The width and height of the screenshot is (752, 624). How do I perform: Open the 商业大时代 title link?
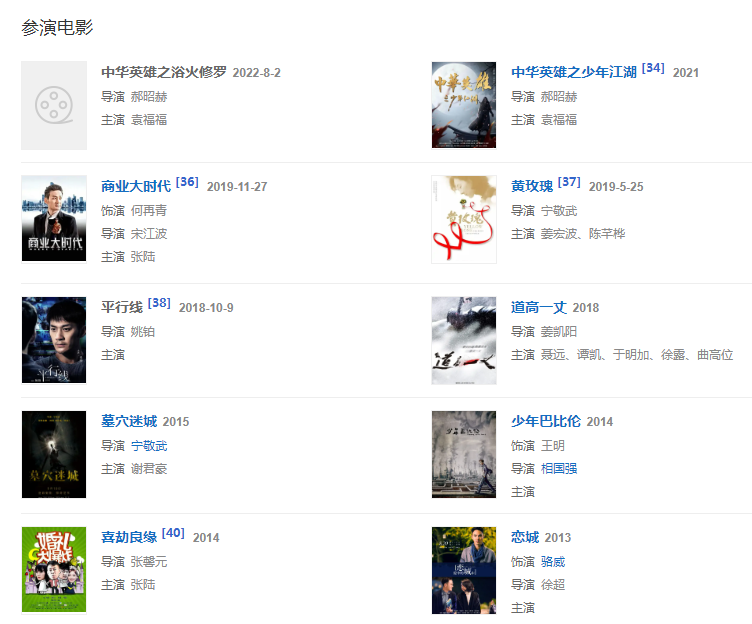pyautogui.click(x=136, y=186)
